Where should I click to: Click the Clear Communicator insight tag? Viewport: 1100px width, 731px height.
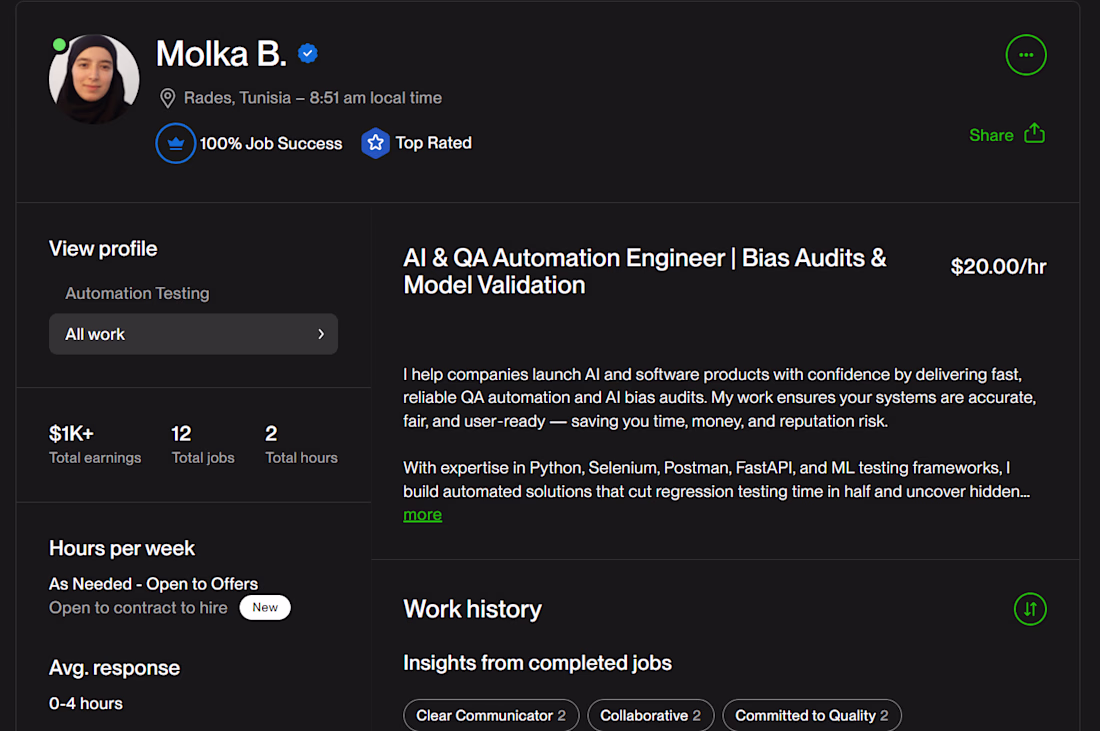tap(491, 715)
